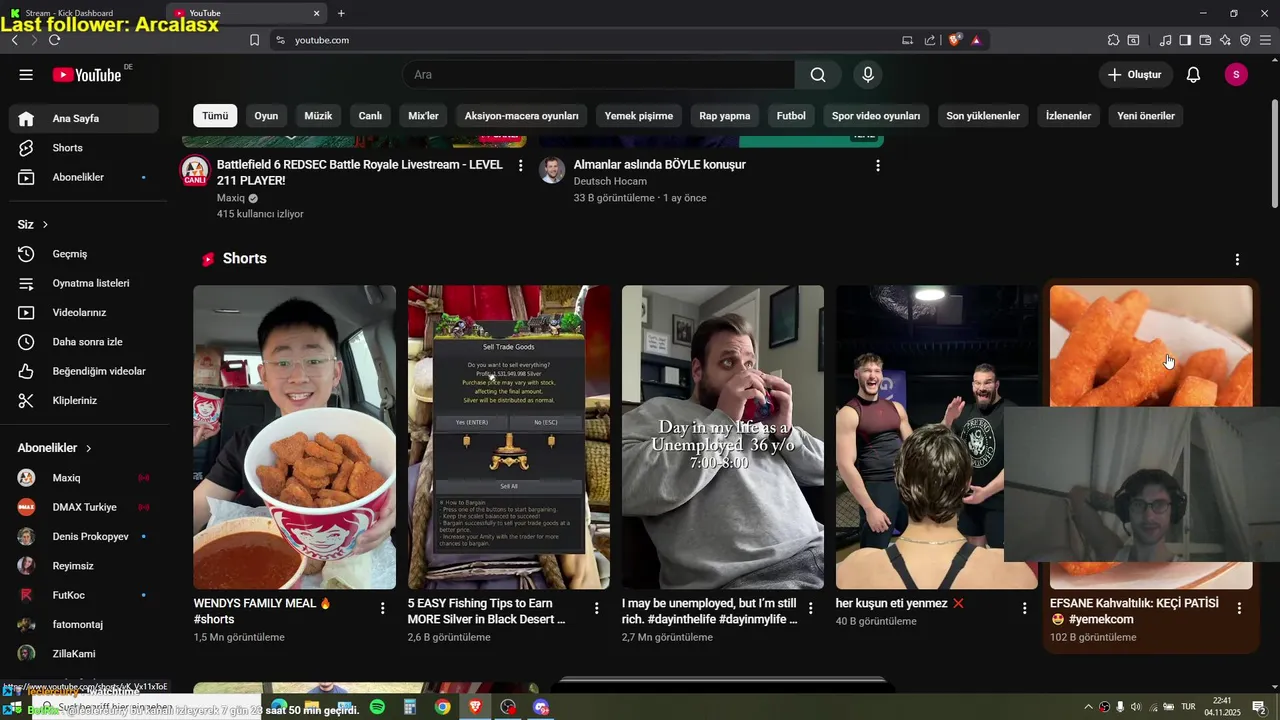Select the Rap yapma chip
The width and height of the screenshot is (1280, 720).
(x=725, y=116)
